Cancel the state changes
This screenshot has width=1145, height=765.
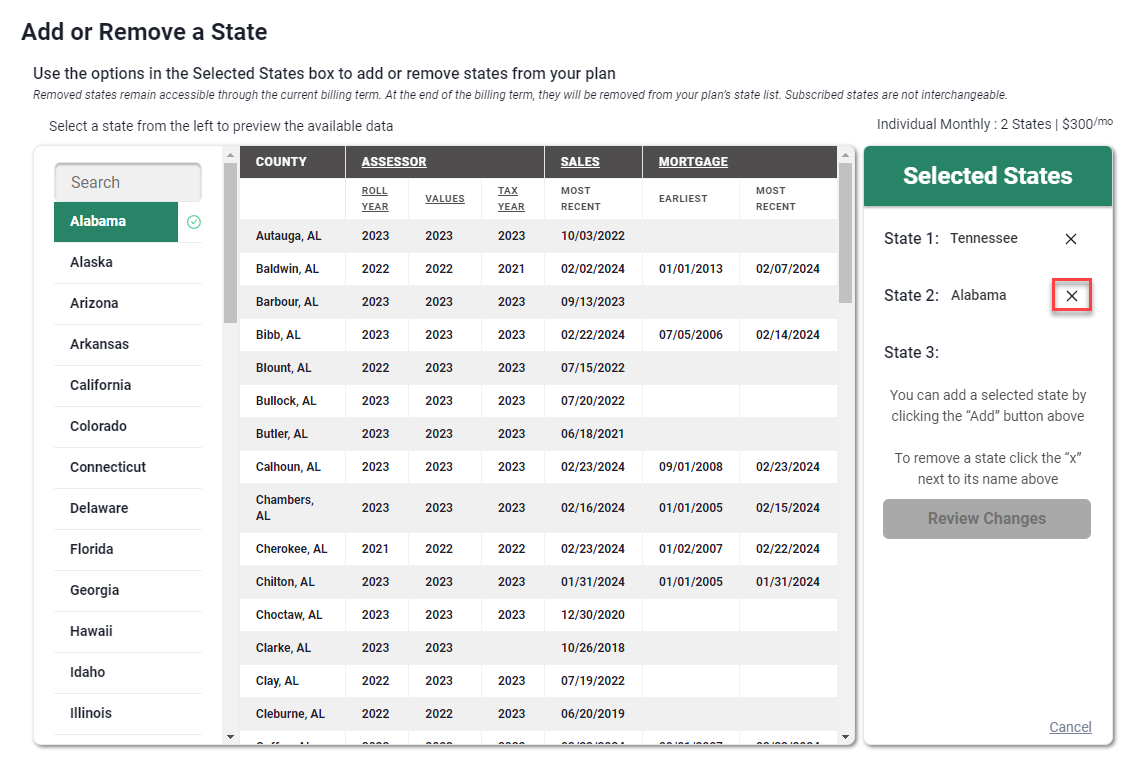1069,727
